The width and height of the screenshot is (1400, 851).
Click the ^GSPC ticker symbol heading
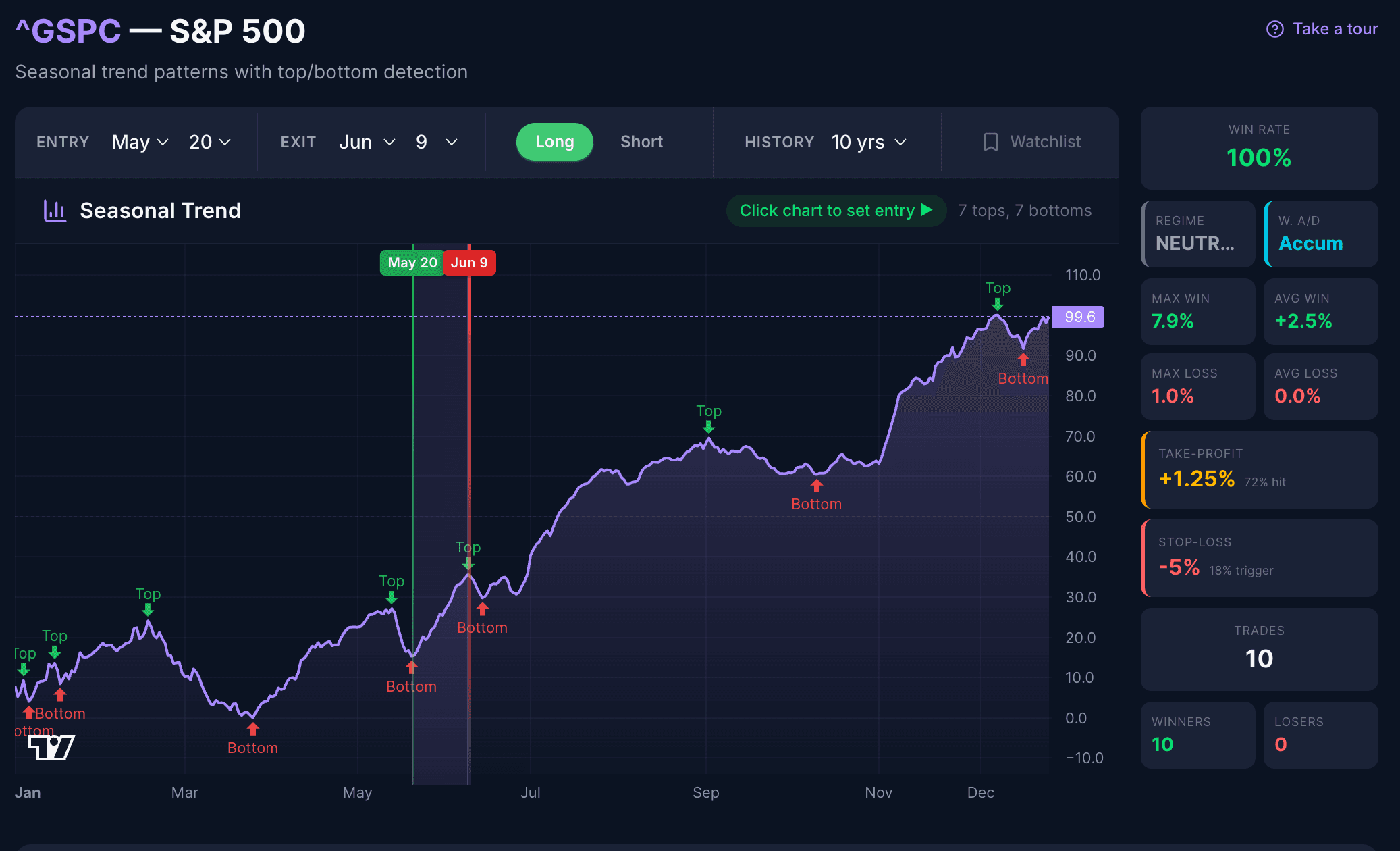point(68,31)
